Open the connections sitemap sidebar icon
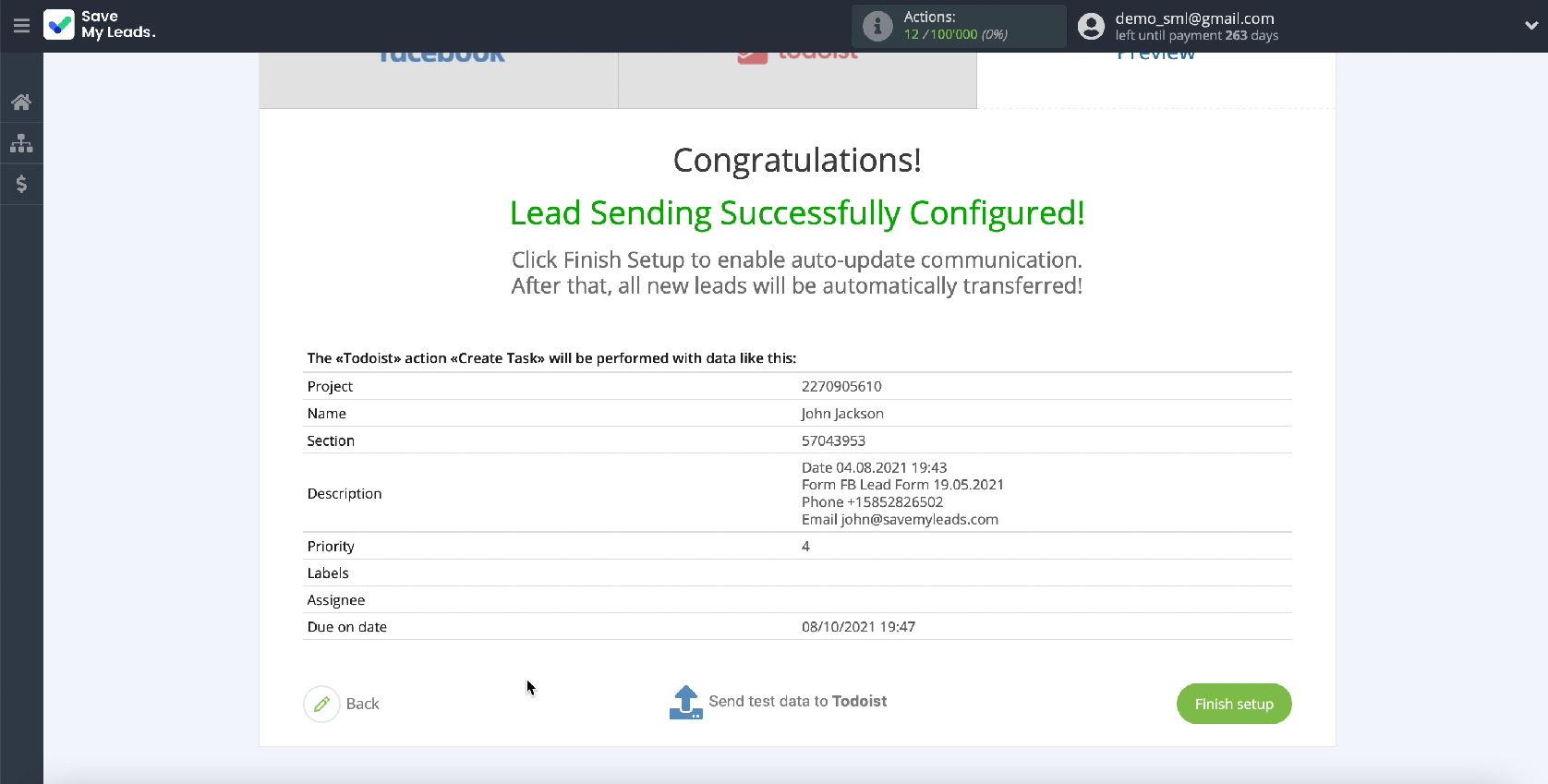 pos(21,143)
